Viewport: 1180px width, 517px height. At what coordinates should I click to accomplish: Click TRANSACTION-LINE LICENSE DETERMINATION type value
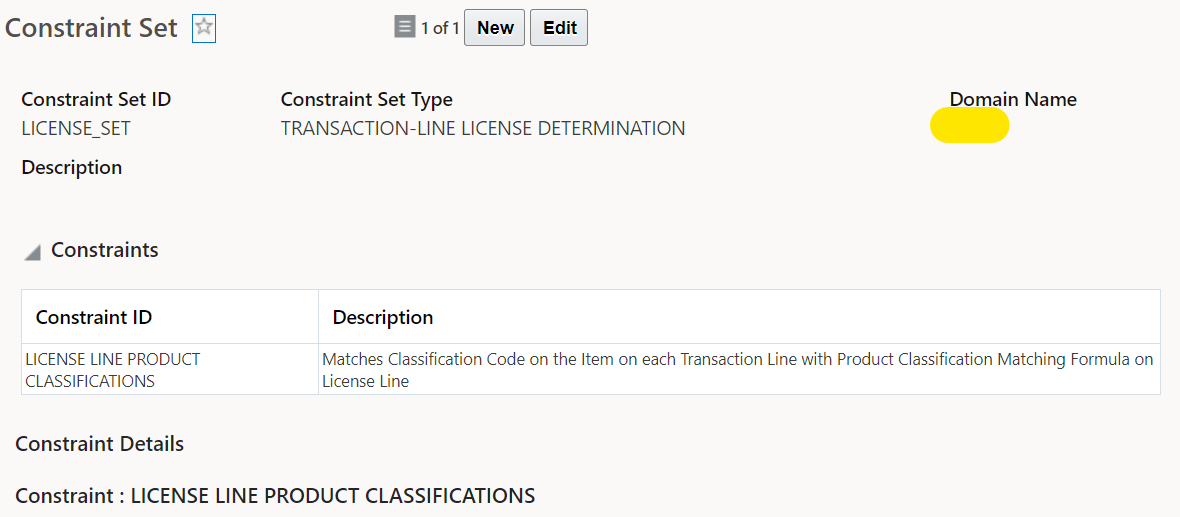482,129
